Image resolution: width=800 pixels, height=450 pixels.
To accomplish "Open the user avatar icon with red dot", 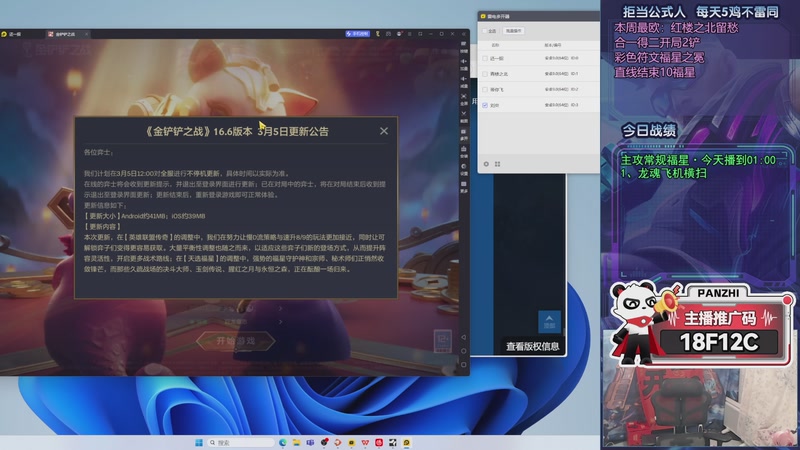I will (x=399, y=34).
